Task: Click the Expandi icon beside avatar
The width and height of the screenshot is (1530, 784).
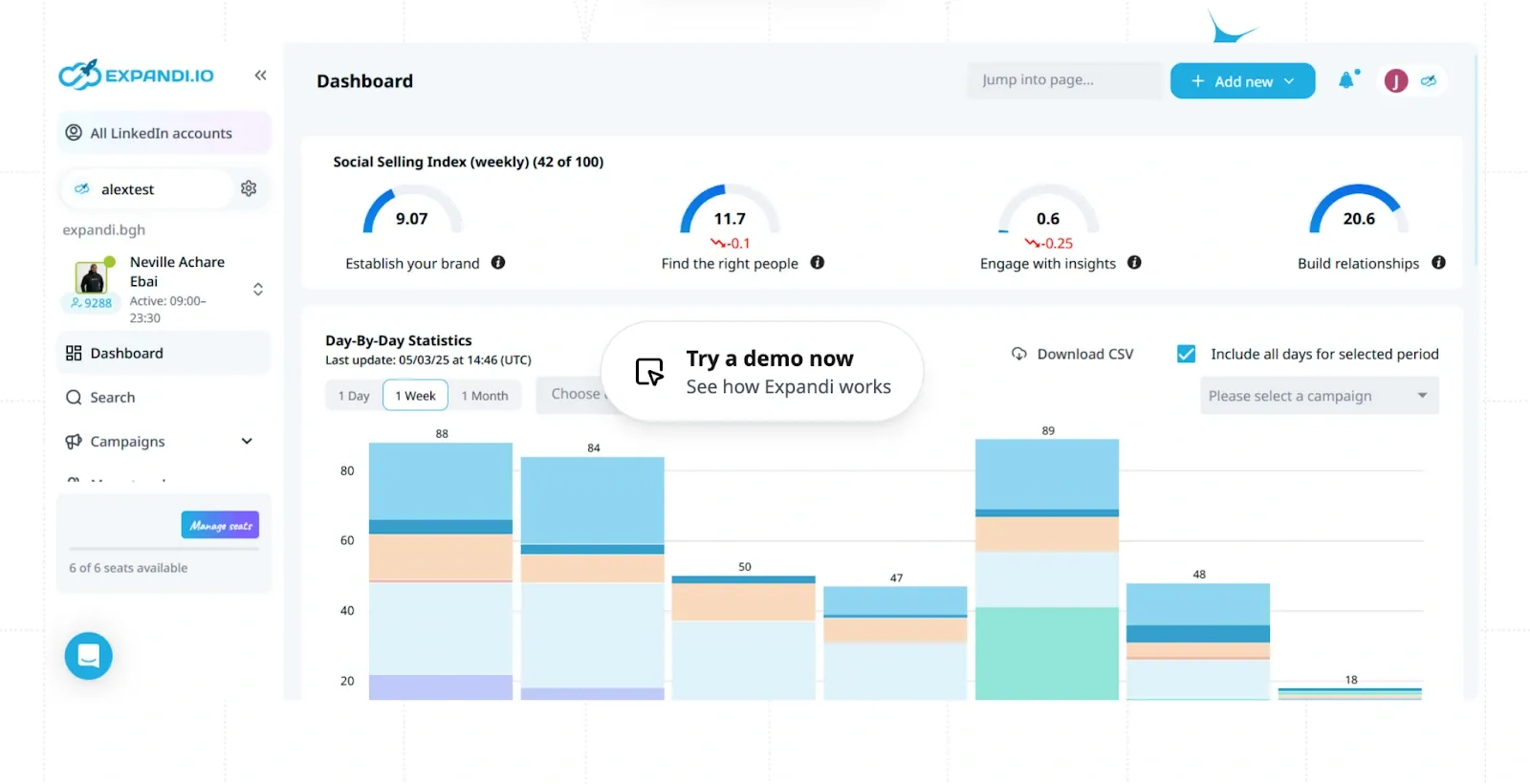Action: pyautogui.click(x=1429, y=81)
